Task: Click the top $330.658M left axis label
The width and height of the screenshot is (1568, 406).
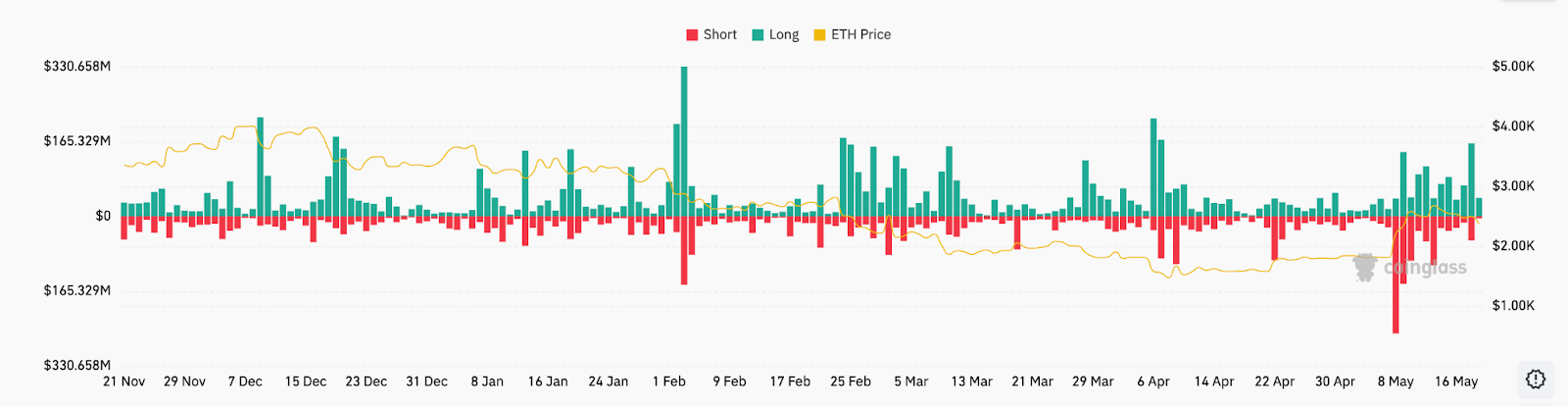Action: click(x=77, y=67)
